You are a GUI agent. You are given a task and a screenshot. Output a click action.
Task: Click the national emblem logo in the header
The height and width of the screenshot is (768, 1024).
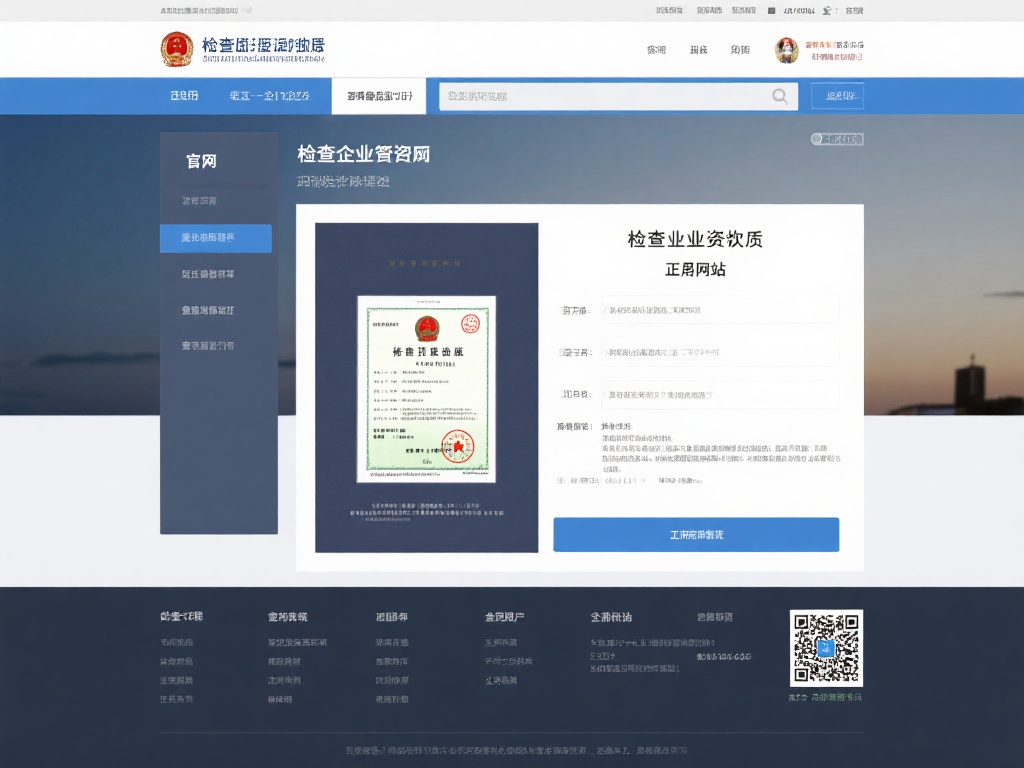click(176, 49)
